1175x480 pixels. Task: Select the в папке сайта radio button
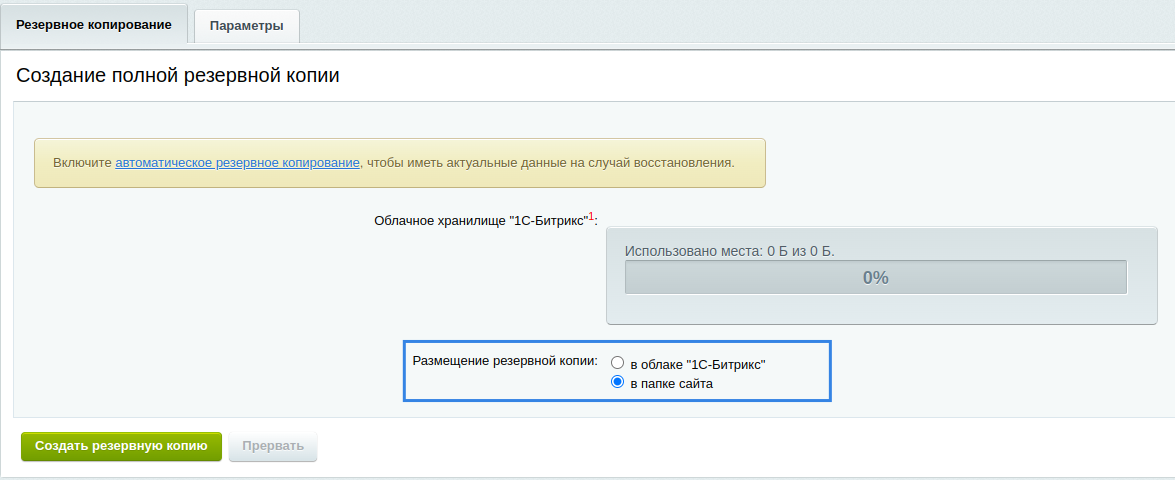618,382
